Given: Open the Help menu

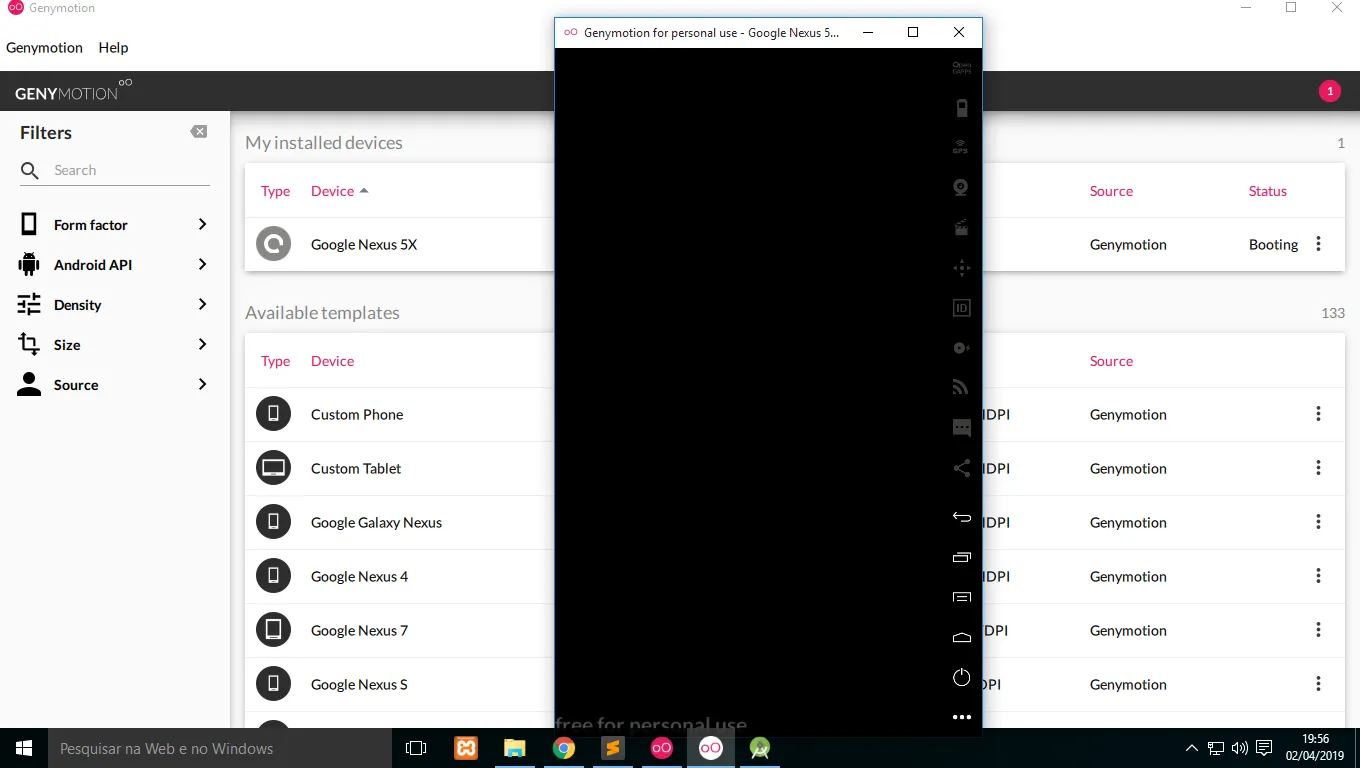Looking at the screenshot, I should tap(113, 47).
